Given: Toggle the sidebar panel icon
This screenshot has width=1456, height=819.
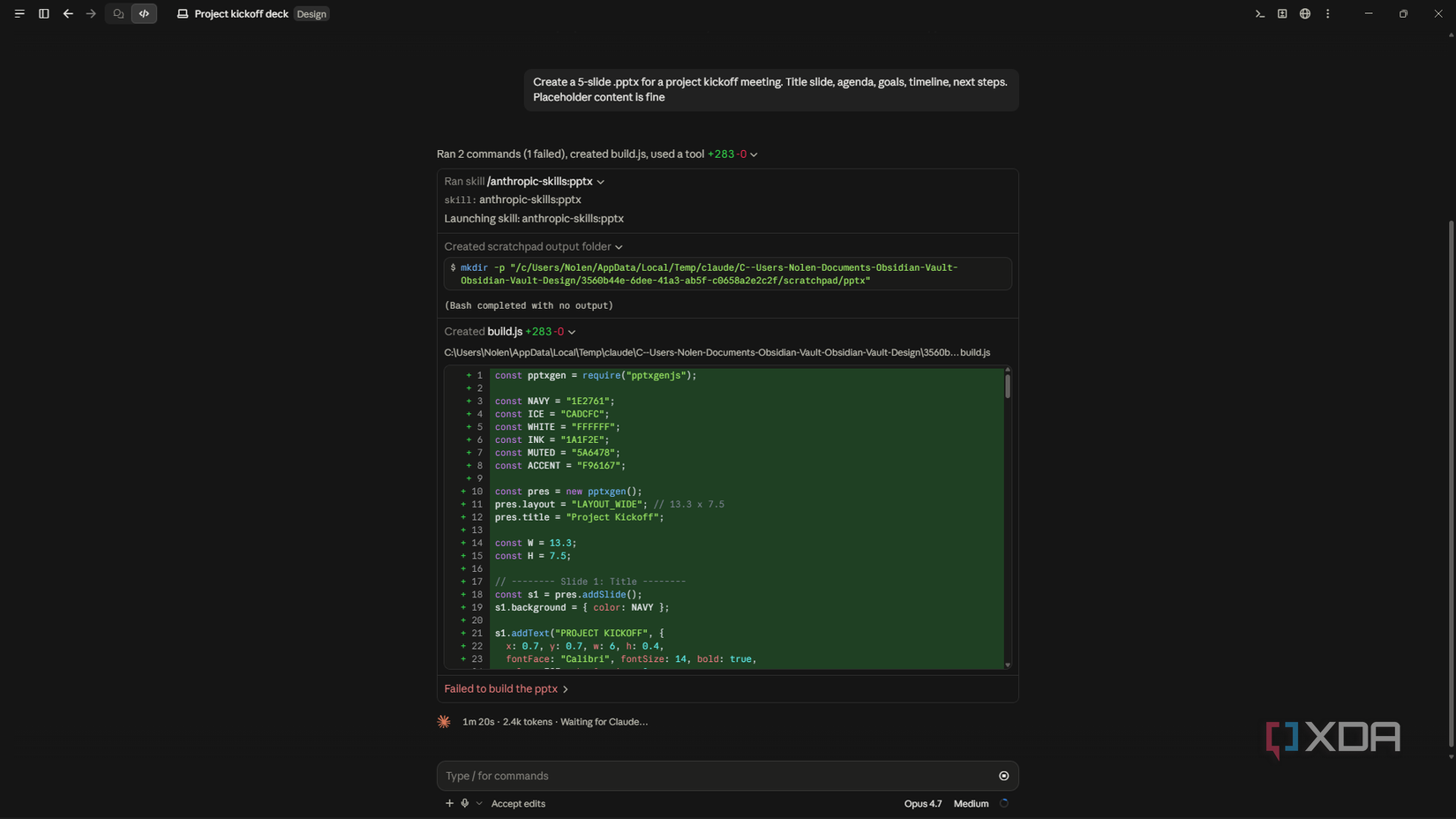Looking at the screenshot, I should pyautogui.click(x=43, y=14).
